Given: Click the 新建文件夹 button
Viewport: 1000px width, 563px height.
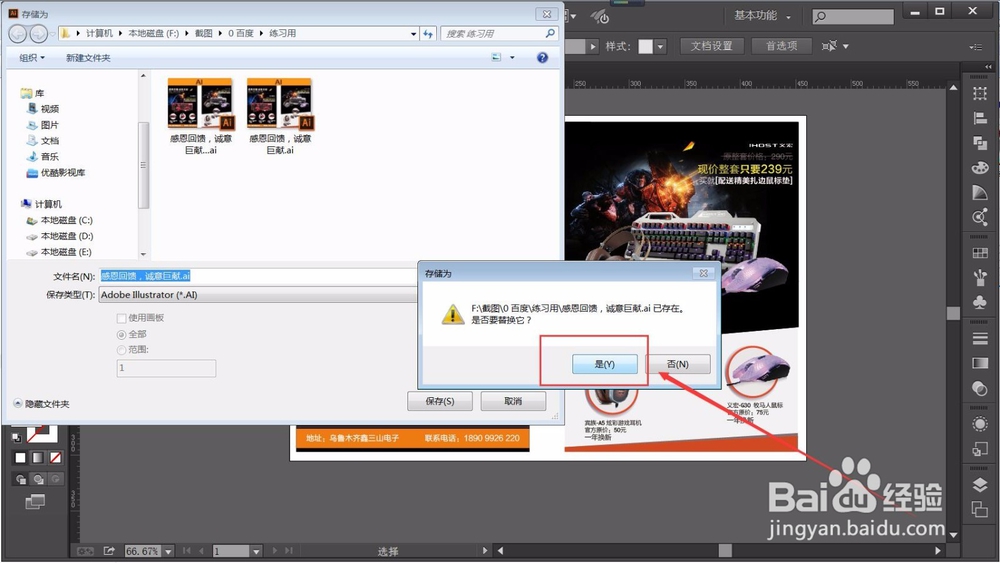Looking at the screenshot, I should pos(88,57).
